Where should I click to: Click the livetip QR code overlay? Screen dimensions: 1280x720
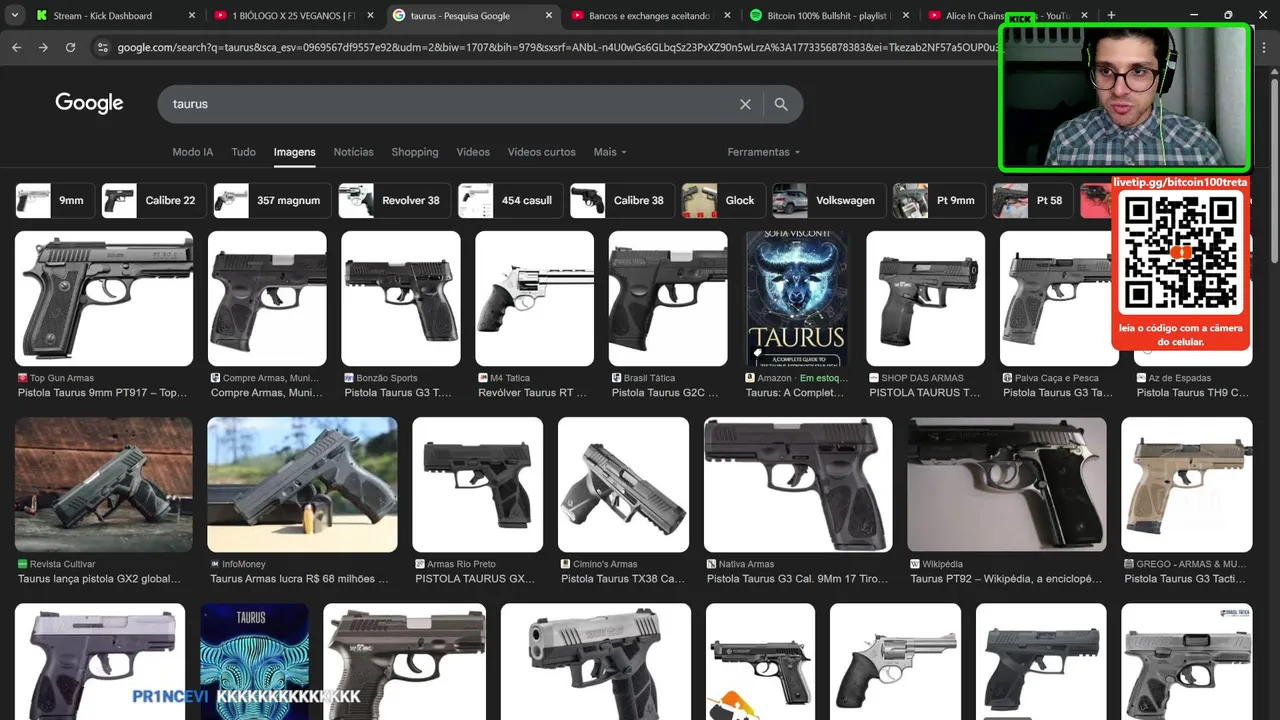(x=1181, y=252)
